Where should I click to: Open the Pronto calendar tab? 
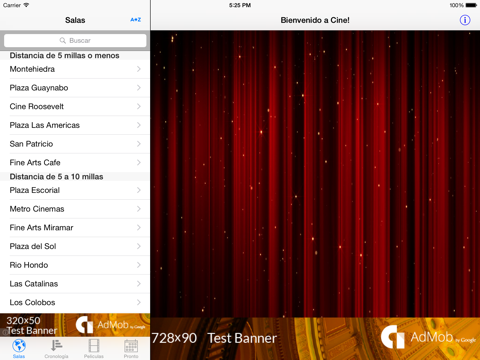[x=131, y=349]
